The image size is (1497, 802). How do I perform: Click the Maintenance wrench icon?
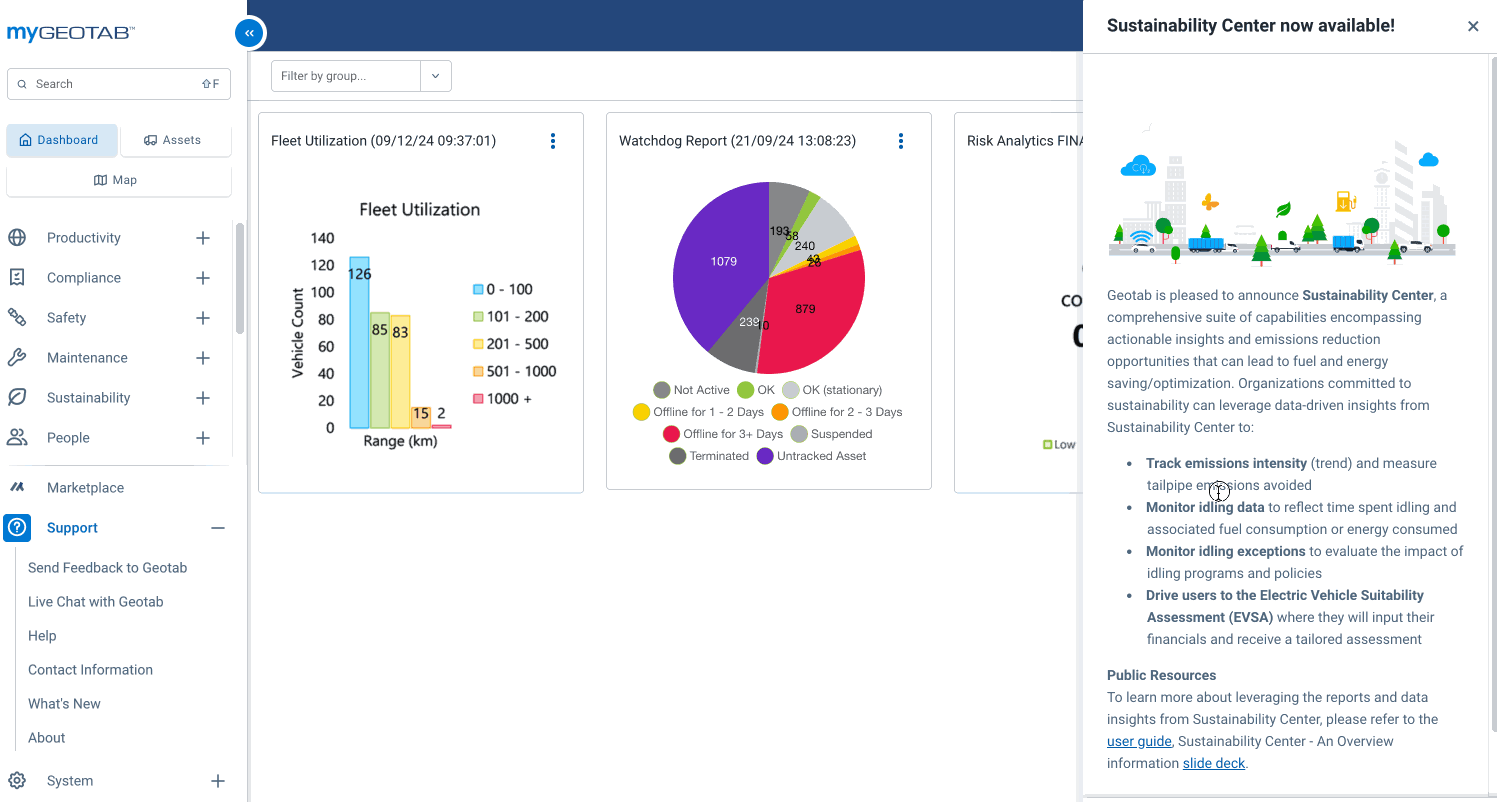click(x=17, y=358)
